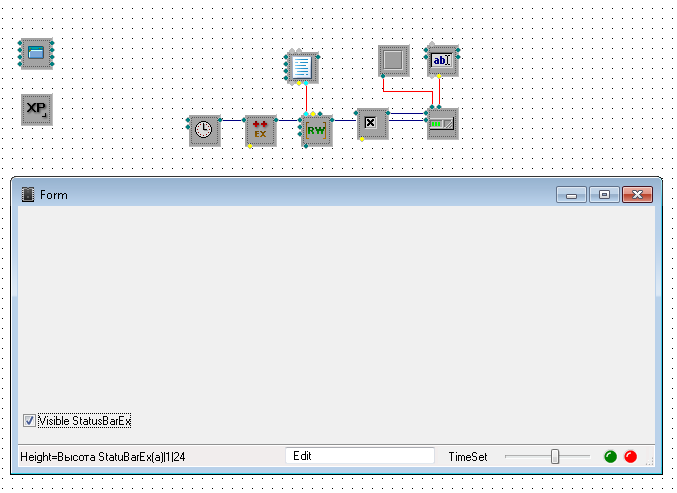Click the TimeSet label
The height and width of the screenshot is (493, 677).
pyautogui.click(x=468, y=457)
